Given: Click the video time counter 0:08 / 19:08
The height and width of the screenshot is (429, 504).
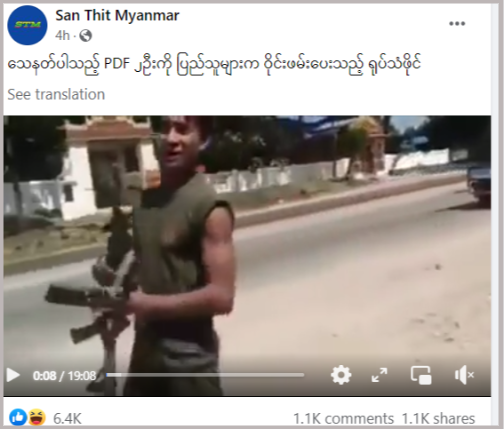Looking at the screenshot, I should [x=64, y=376].
